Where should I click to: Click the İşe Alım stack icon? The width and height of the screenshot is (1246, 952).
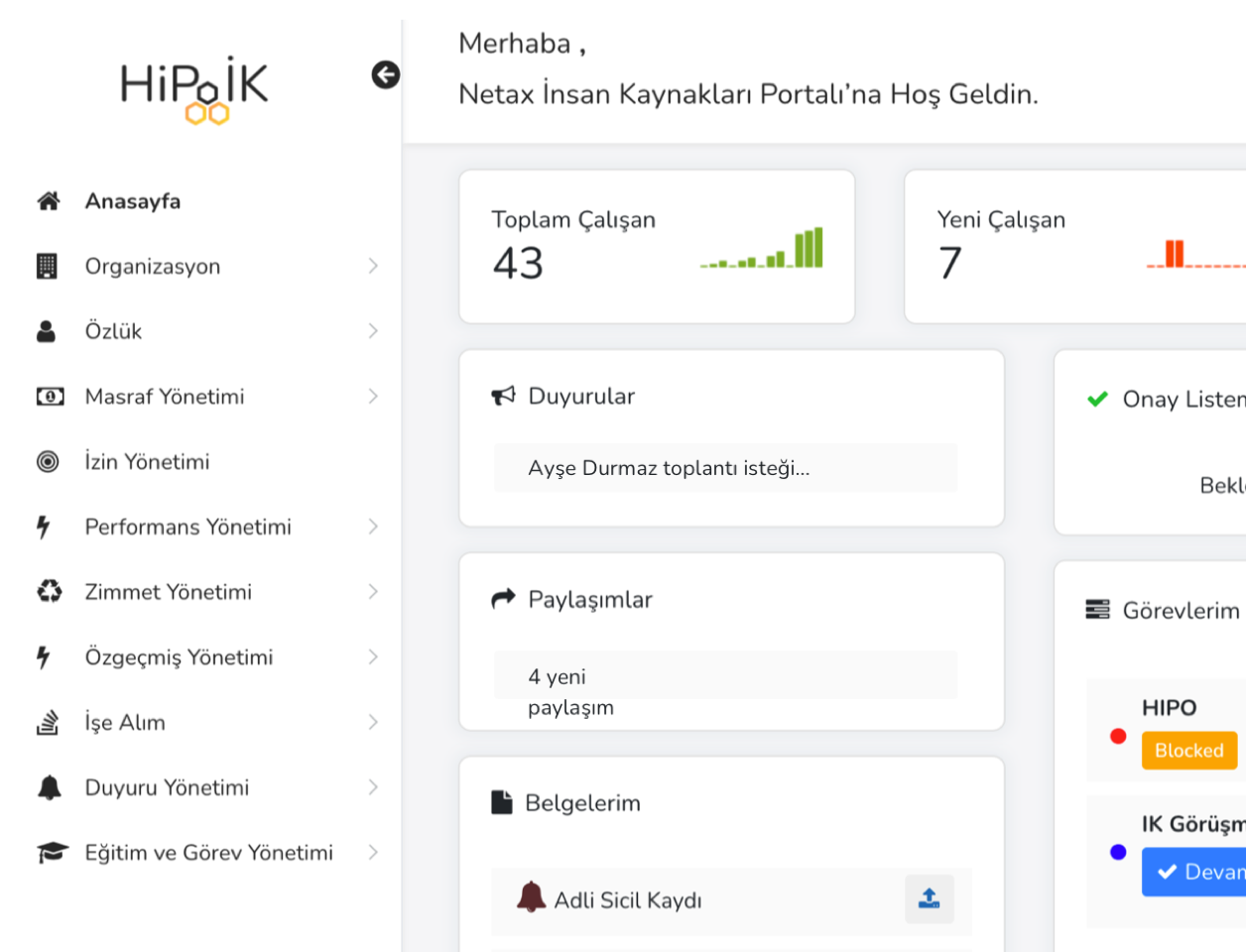click(x=48, y=722)
